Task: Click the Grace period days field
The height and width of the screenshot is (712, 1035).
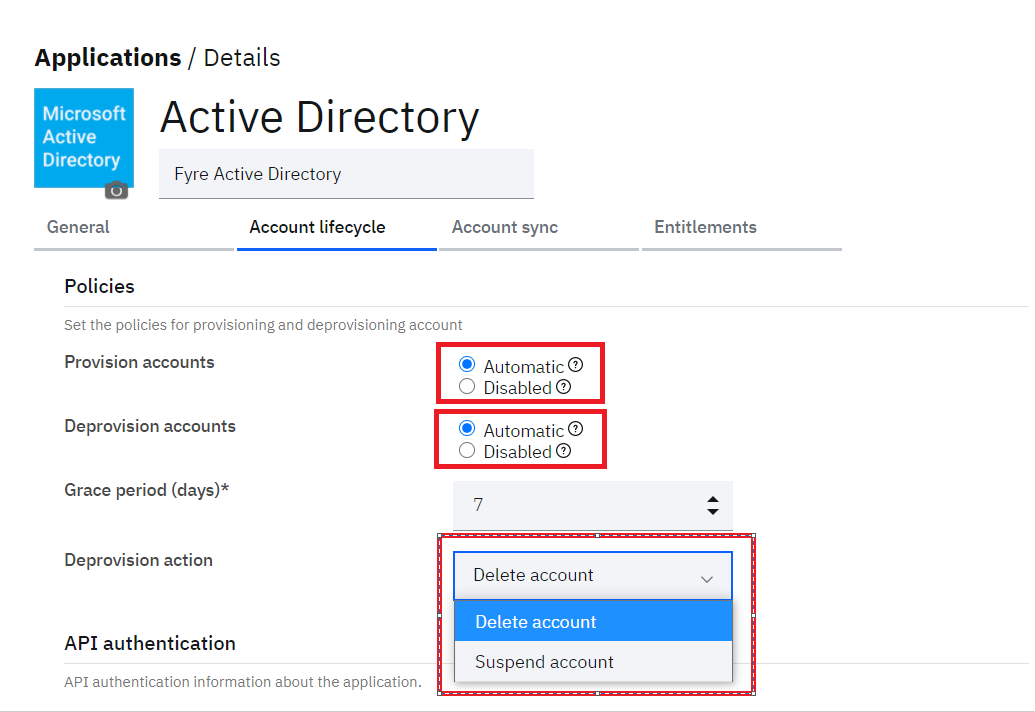Action: point(593,505)
